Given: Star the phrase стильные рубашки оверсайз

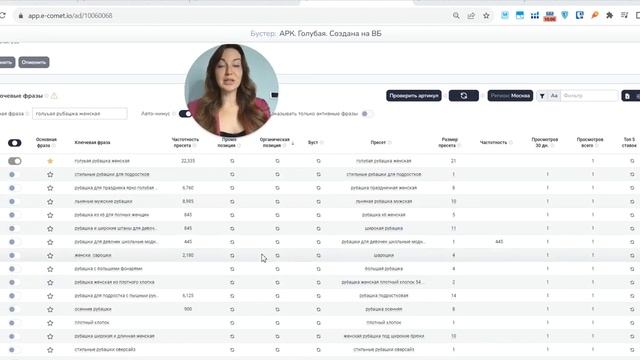Looking at the screenshot, I should pos(50,350).
